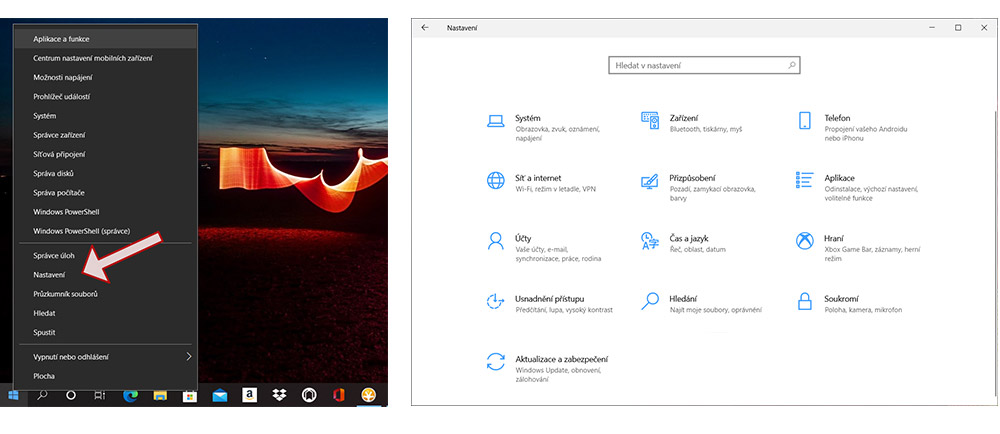Open Microsoft Edge from the taskbar
The height and width of the screenshot is (434, 1000).
130,395
